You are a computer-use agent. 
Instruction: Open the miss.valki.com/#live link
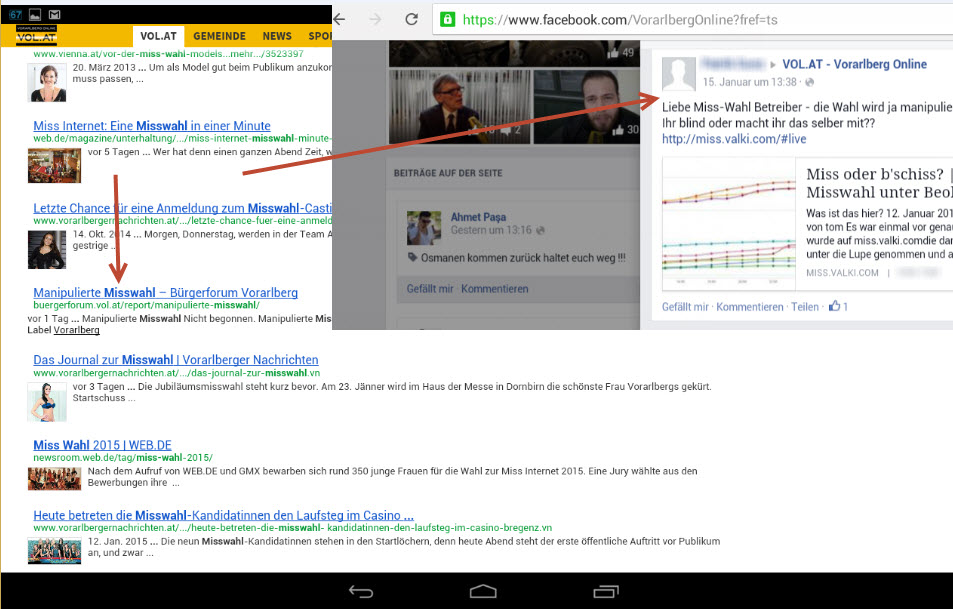point(734,139)
